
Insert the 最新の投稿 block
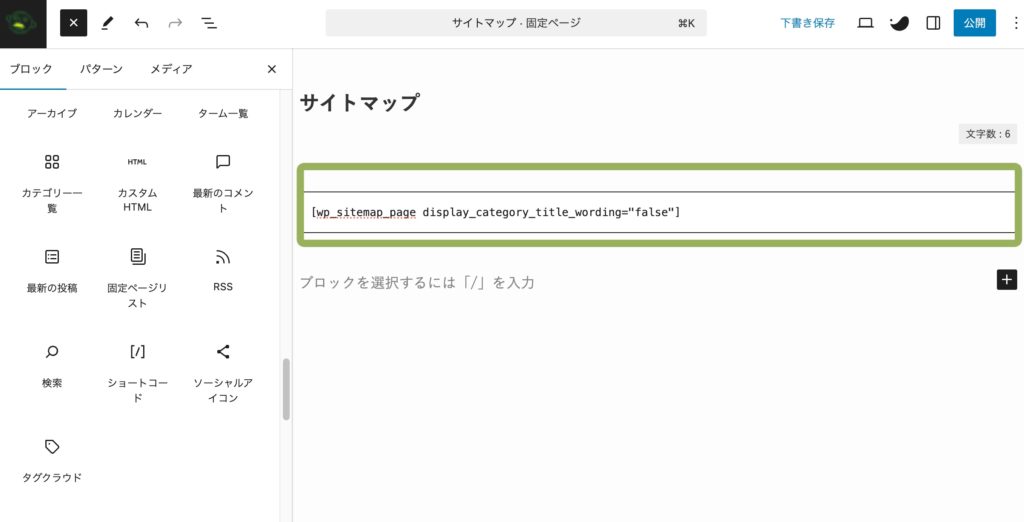click(52, 271)
